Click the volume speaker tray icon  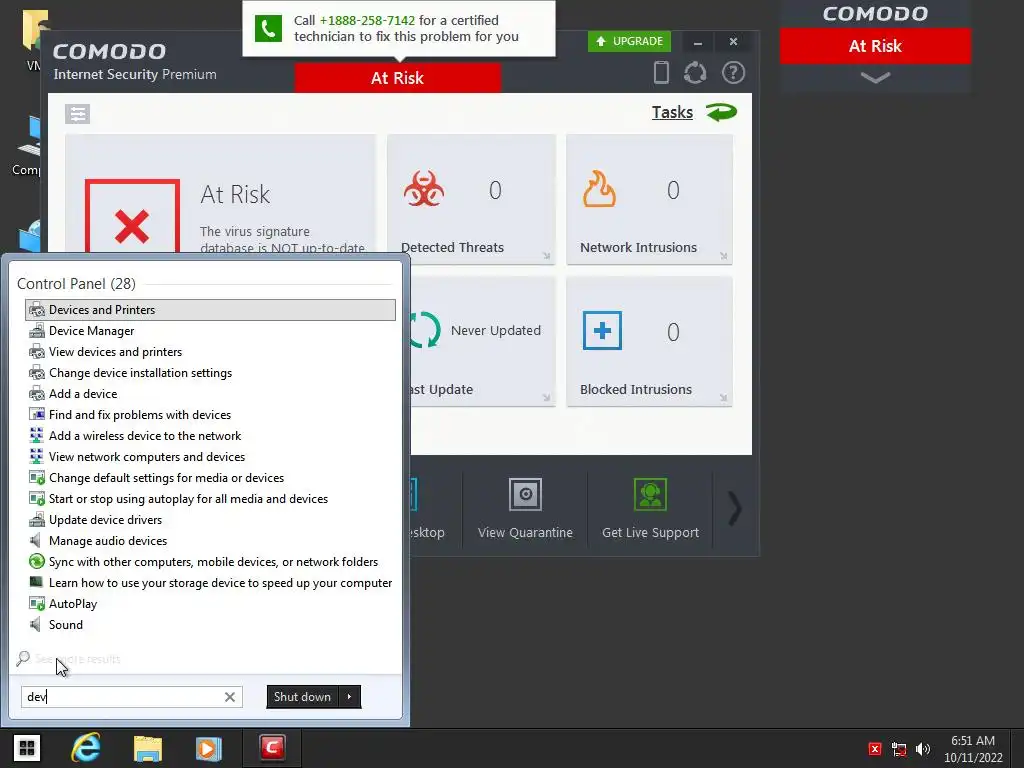[923, 749]
